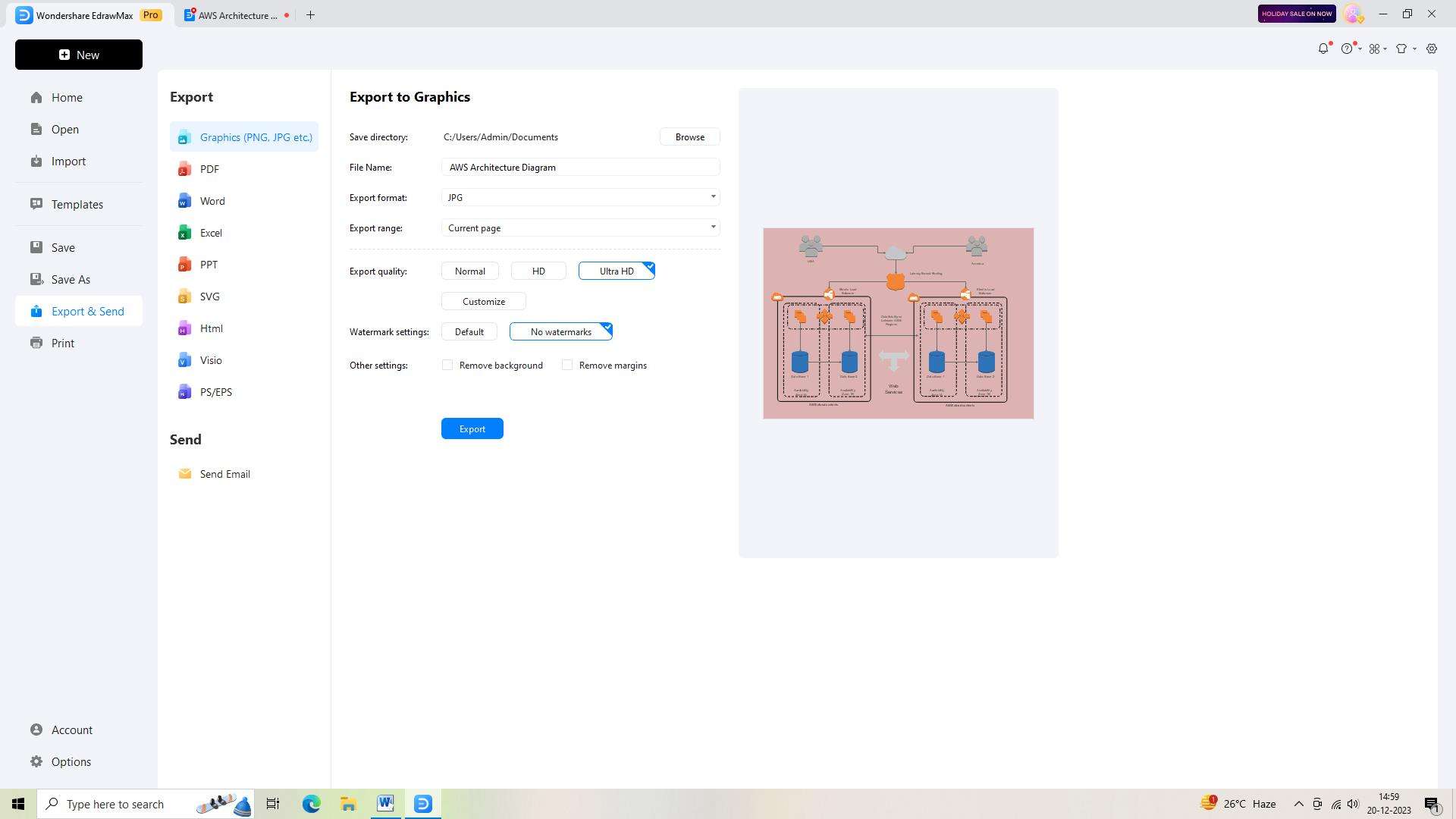This screenshot has width=1456, height=819.
Task: Expand the Export range dropdown
Action: point(580,227)
